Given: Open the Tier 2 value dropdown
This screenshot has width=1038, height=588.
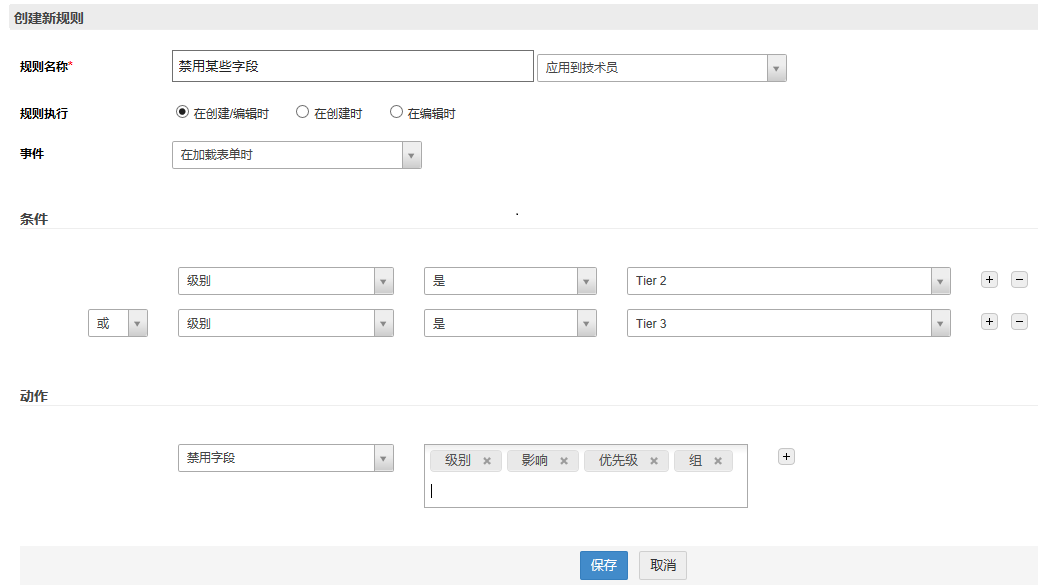Looking at the screenshot, I should coord(788,281).
